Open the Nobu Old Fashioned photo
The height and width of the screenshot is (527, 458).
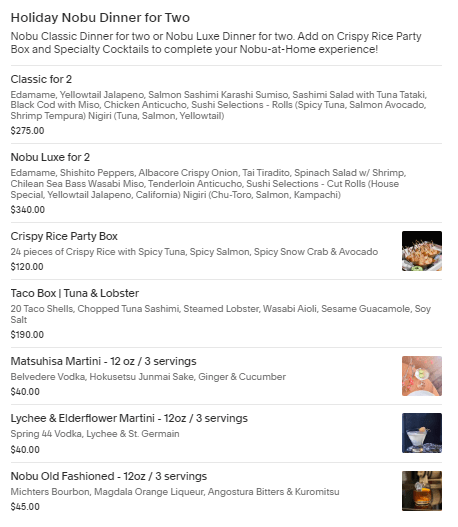coord(422,491)
